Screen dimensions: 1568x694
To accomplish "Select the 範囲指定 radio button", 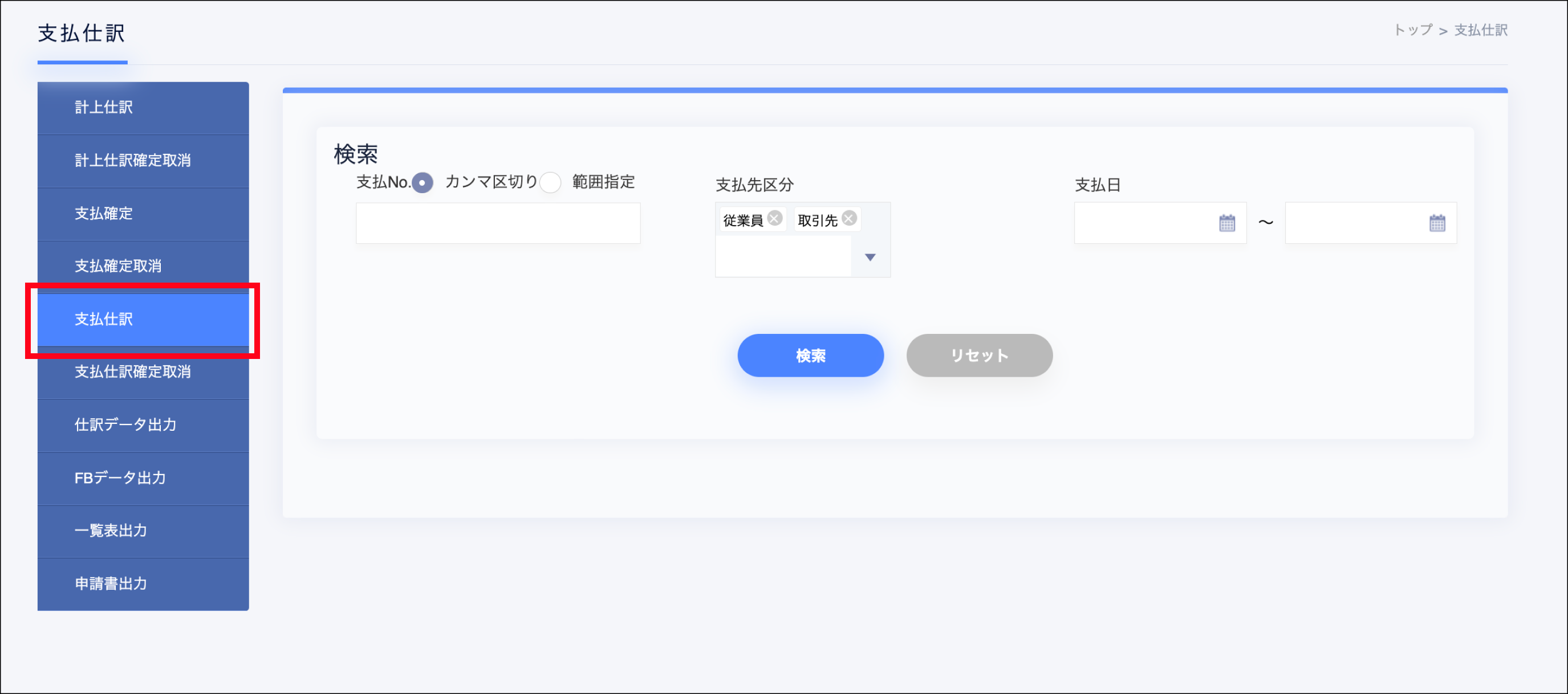I will (x=550, y=182).
